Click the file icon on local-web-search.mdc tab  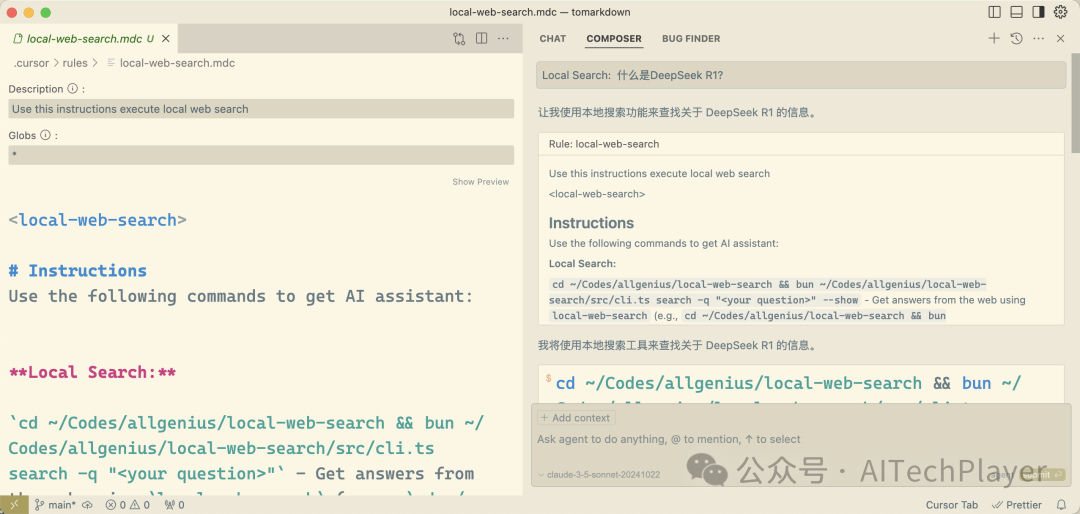point(19,39)
